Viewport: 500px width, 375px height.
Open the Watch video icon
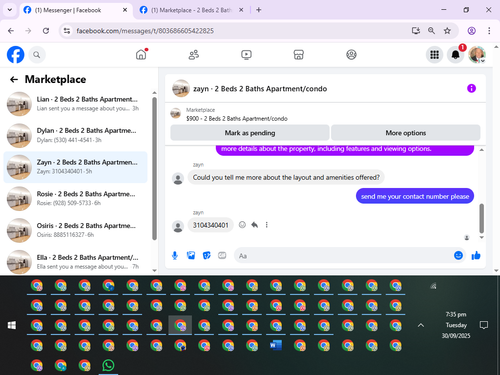pyautogui.click(x=246, y=55)
